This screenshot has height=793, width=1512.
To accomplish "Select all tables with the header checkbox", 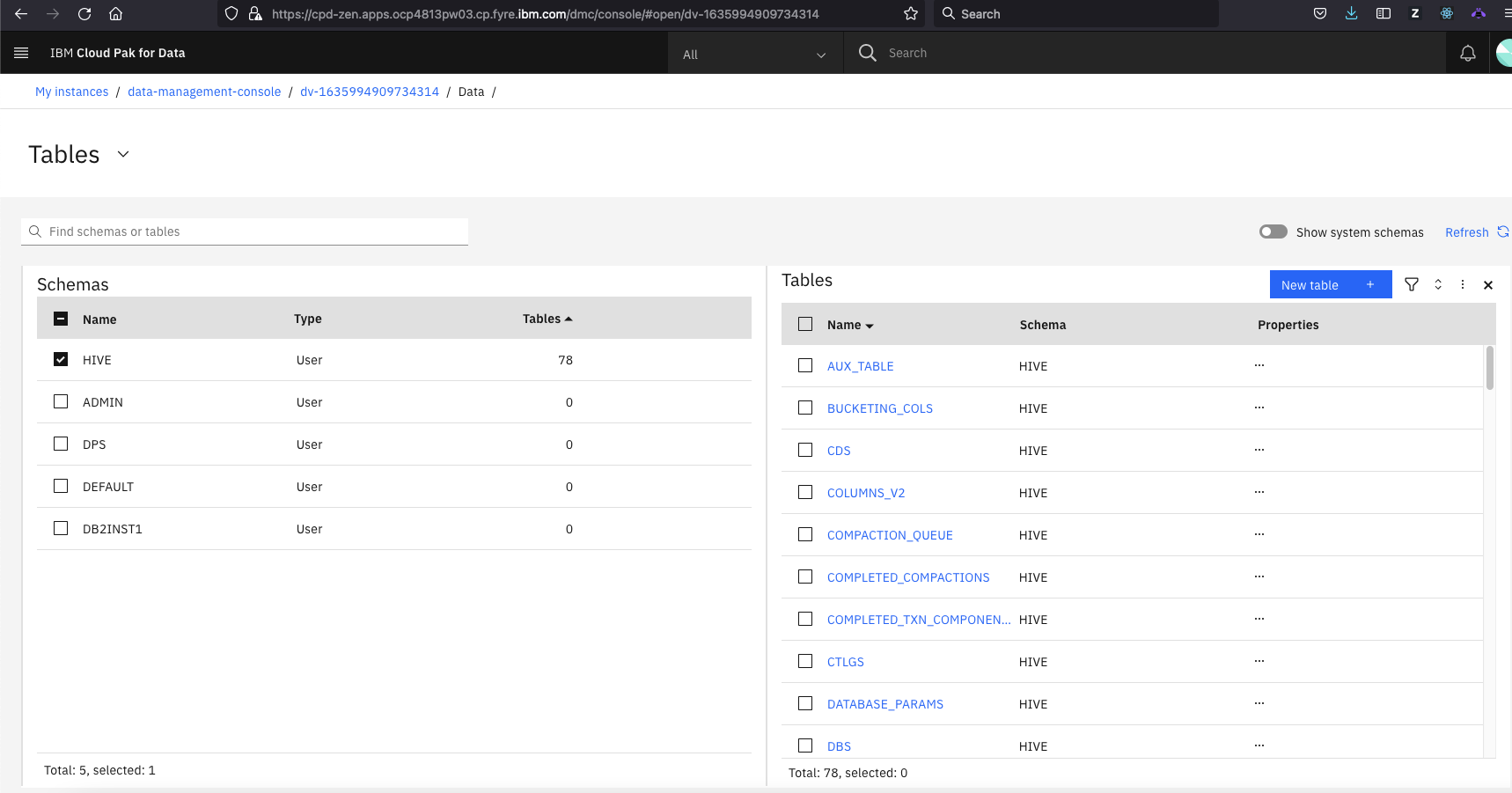I will point(805,324).
